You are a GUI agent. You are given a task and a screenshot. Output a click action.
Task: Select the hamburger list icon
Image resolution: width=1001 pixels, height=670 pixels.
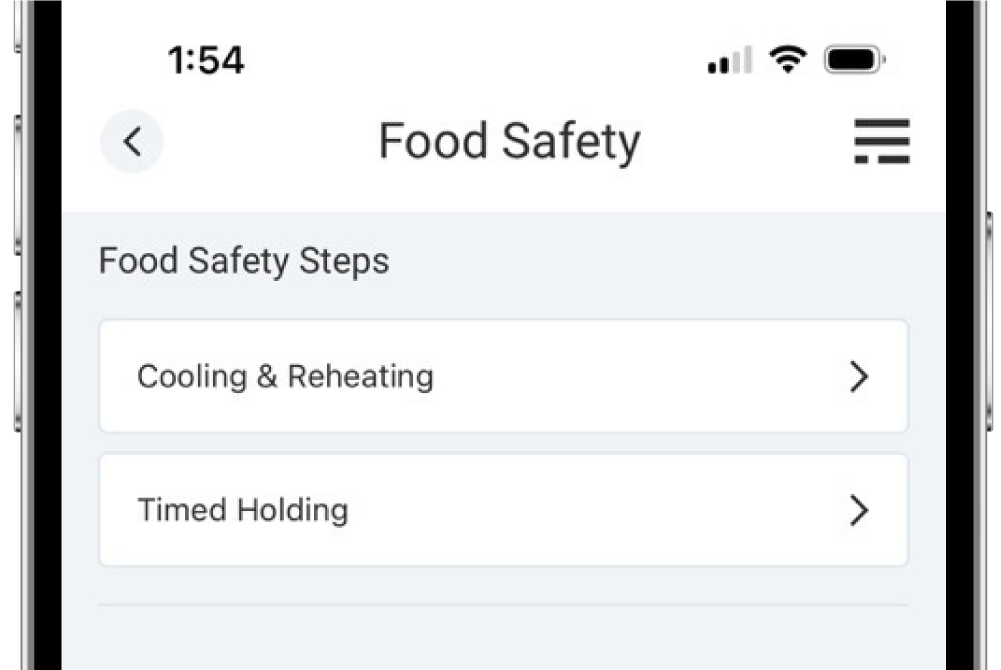pos(881,142)
